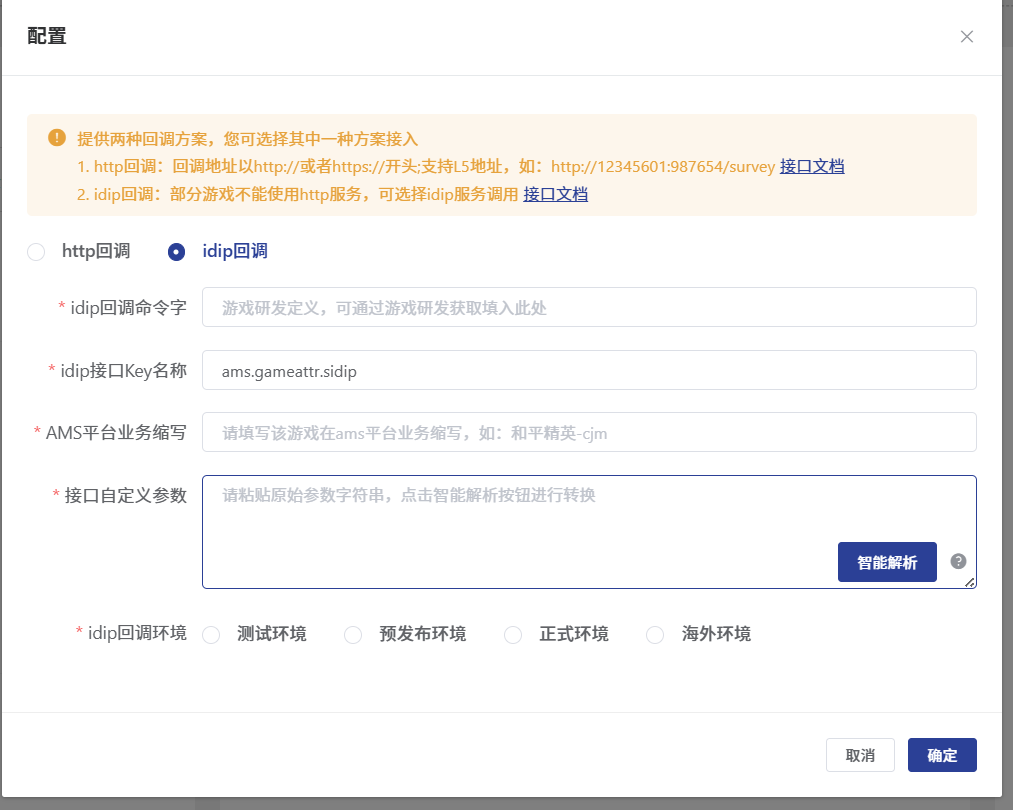Viewport: 1013px width, 810px height.
Task: Click the 配置 dialog title
Action: [x=47, y=37]
